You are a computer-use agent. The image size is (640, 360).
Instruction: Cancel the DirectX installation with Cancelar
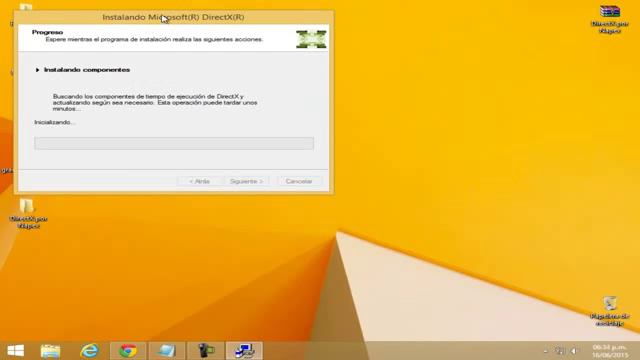pyautogui.click(x=299, y=181)
